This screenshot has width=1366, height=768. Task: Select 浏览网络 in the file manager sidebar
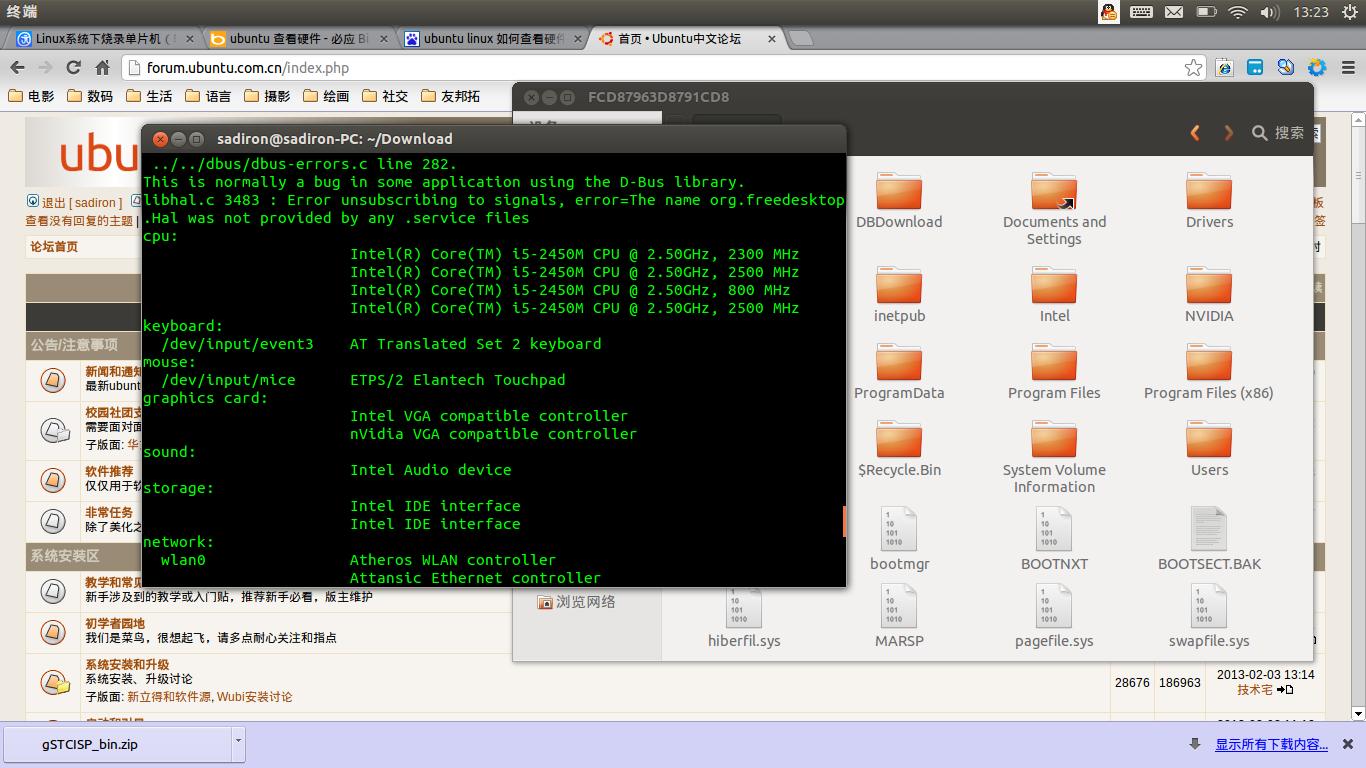pyautogui.click(x=576, y=602)
